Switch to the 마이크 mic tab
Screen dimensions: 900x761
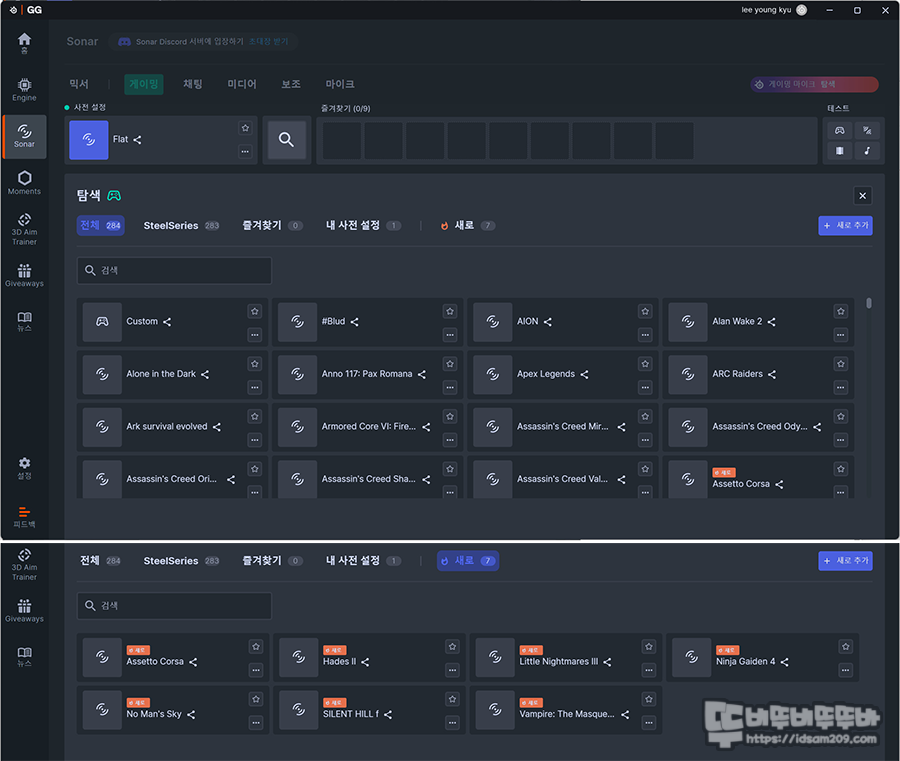point(340,84)
